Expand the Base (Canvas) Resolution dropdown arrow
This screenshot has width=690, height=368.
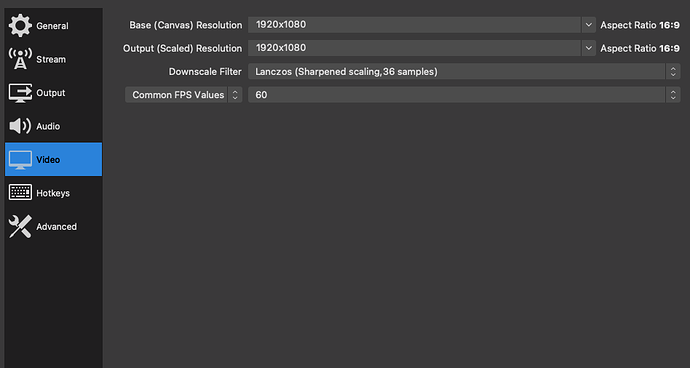coord(589,25)
